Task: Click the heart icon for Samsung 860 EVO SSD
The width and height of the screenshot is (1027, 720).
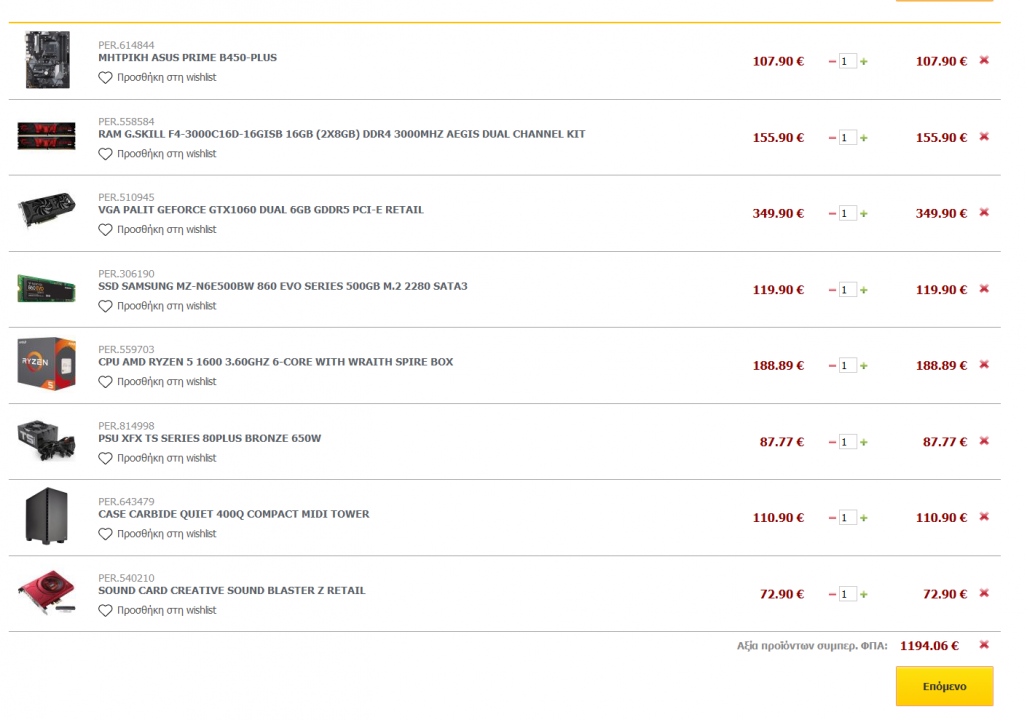Action: tap(105, 306)
